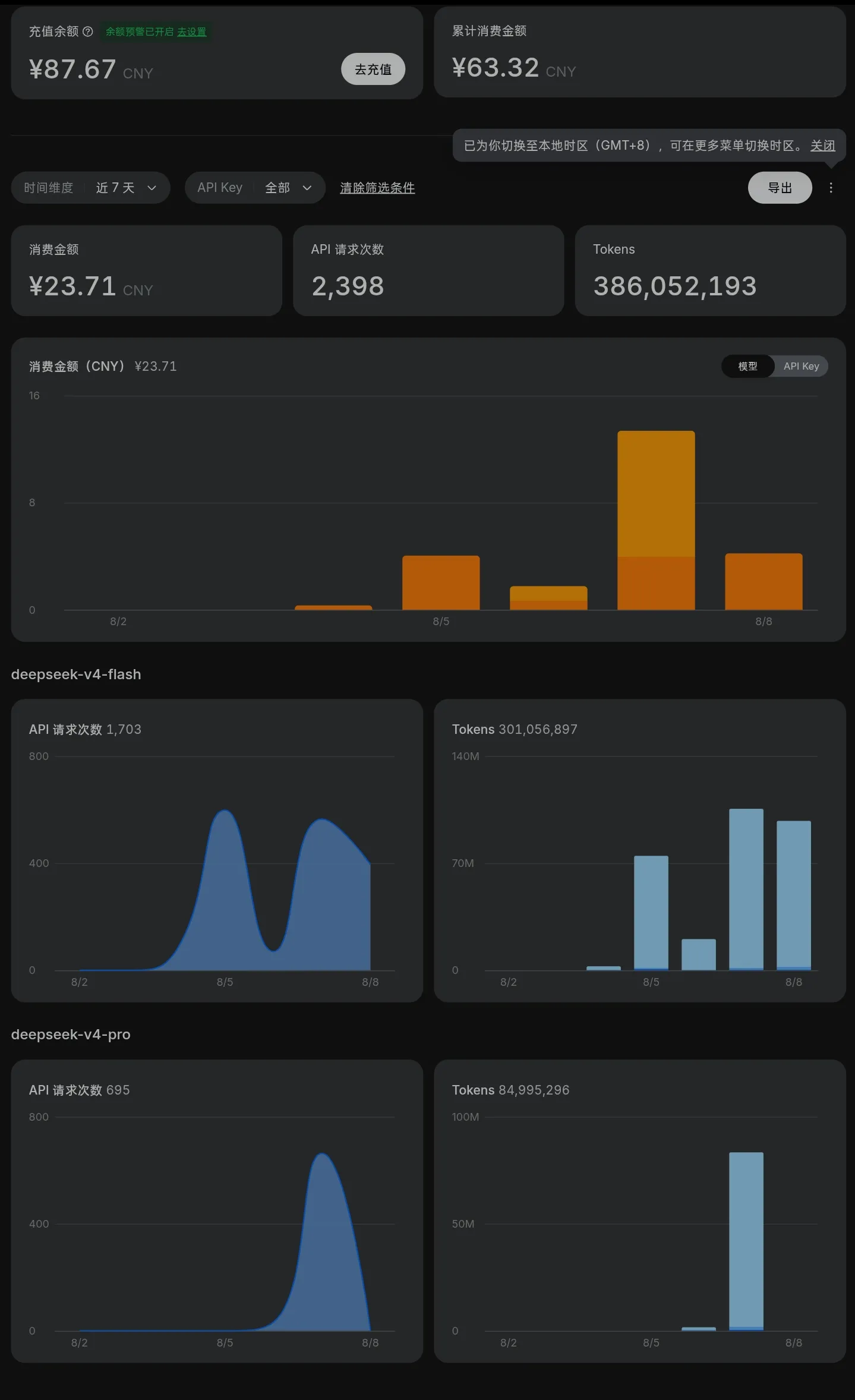Click the 累计消费金额 label

(x=489, y=31)
